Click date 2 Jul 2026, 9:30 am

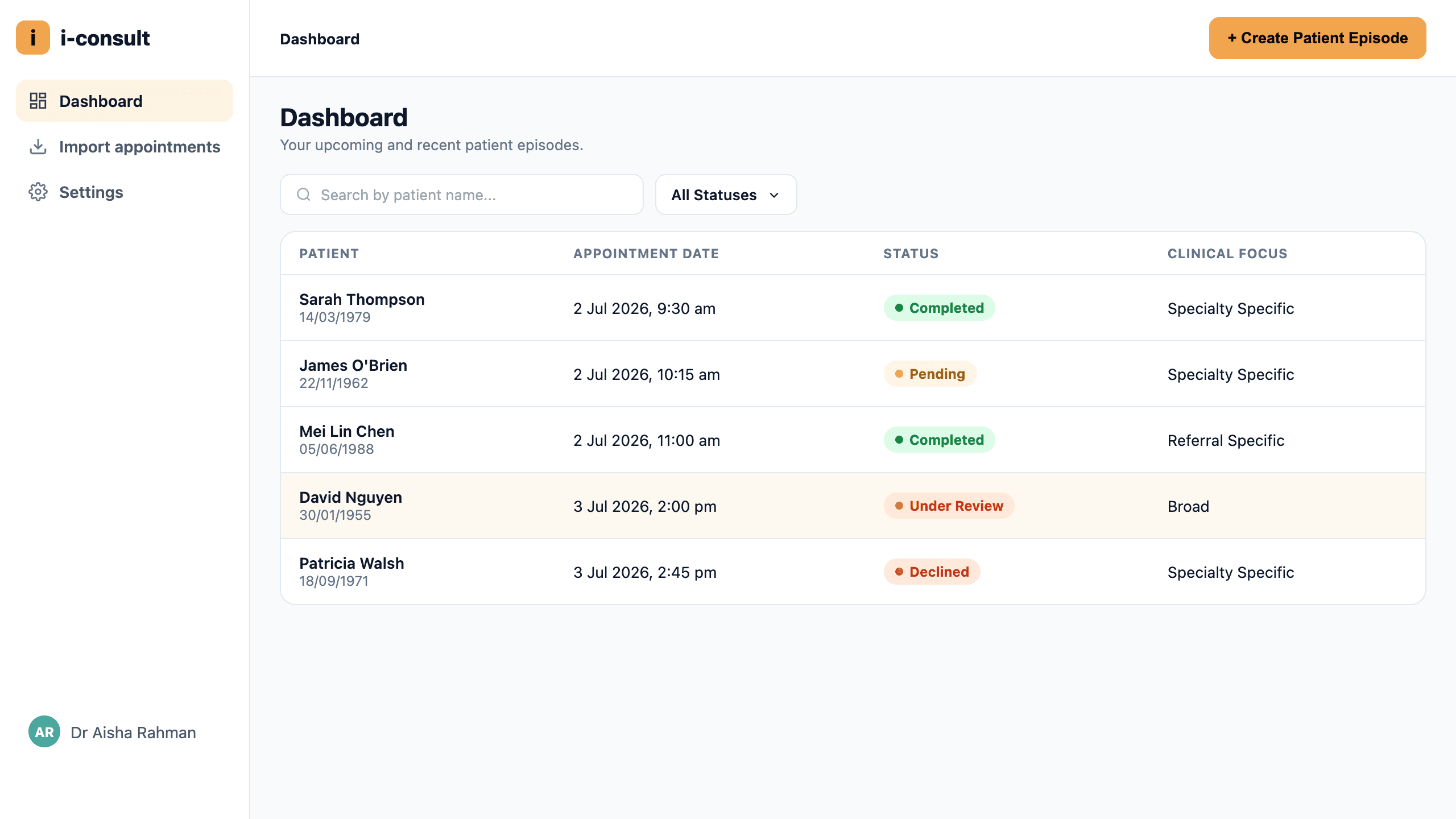[644, 308]
